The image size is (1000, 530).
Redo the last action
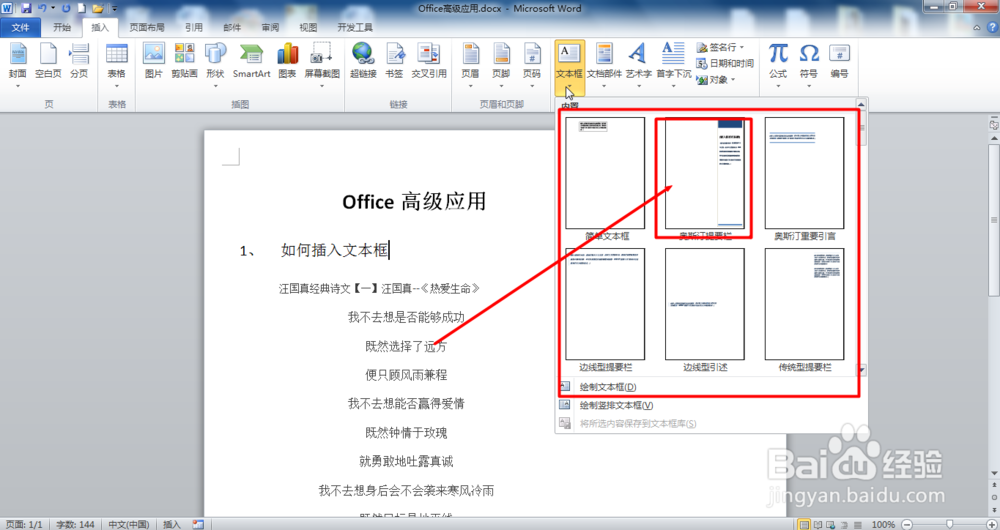[x=66, y=8]
